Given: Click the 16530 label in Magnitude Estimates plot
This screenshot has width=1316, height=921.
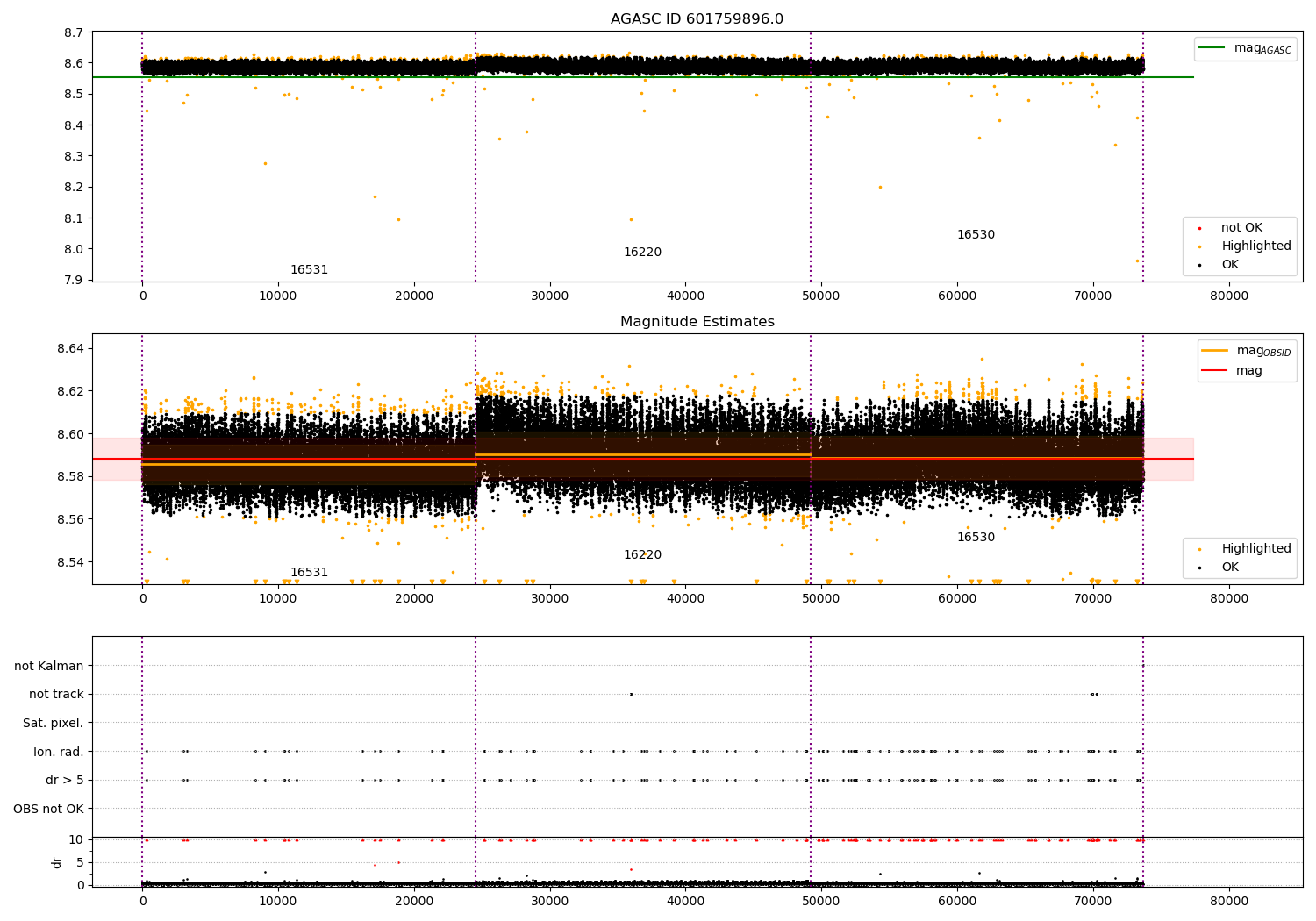Looking at the screenshot, I should tap(976, 538).
